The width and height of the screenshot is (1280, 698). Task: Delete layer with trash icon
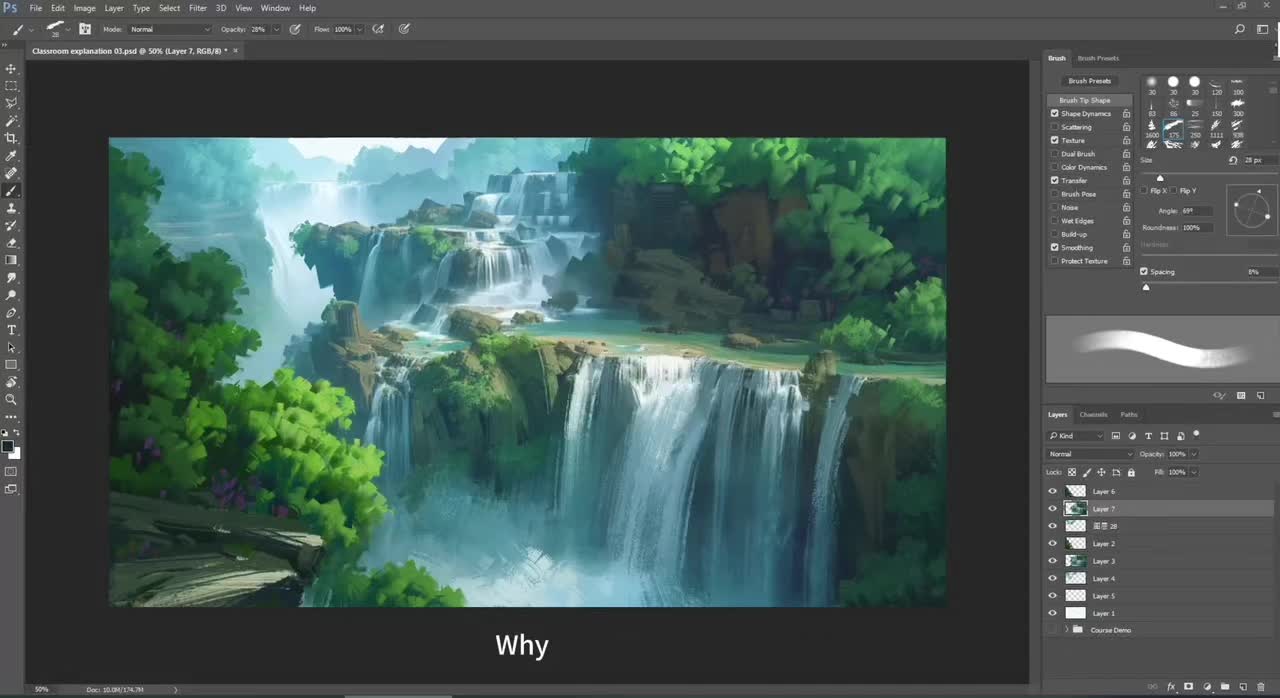[1261, 687]
